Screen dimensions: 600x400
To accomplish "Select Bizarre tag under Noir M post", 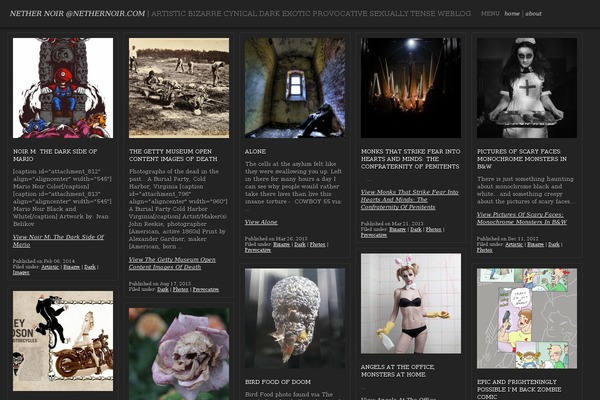I will [72, 267].
